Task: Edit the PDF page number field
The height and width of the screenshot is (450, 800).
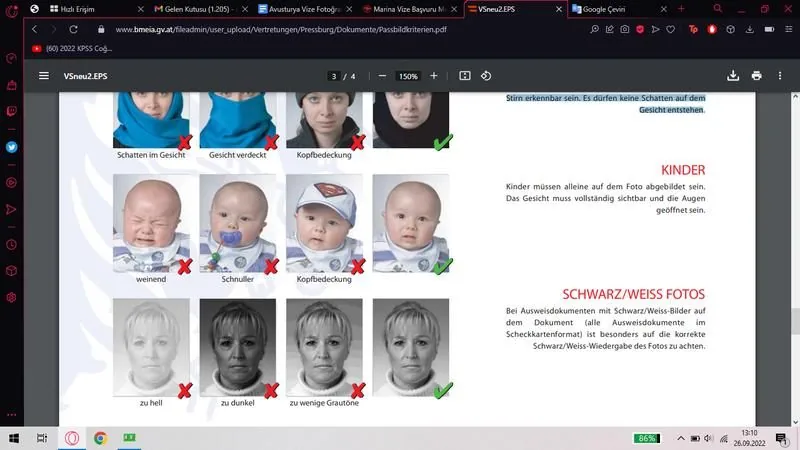Action: (x=334, y=76)
